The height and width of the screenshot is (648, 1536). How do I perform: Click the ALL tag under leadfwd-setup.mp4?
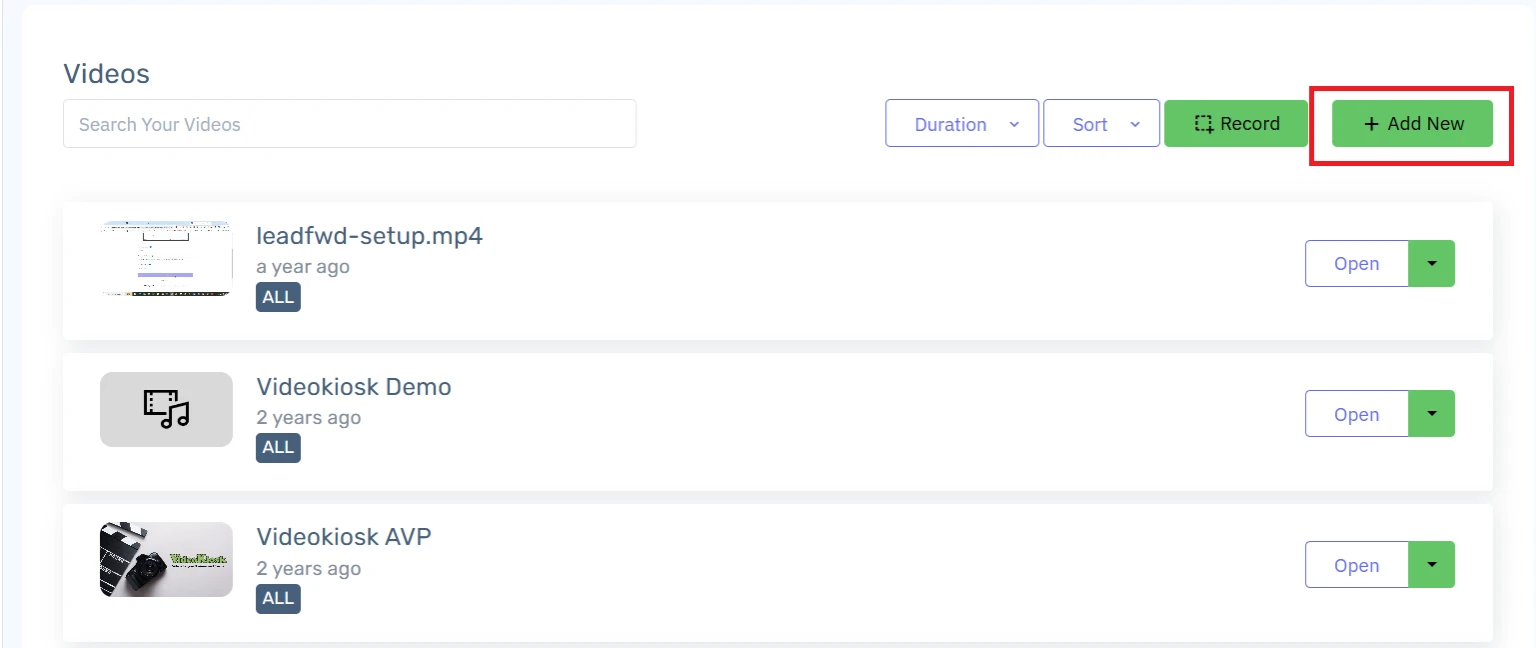pyautogui.click(x=278, y=297)
